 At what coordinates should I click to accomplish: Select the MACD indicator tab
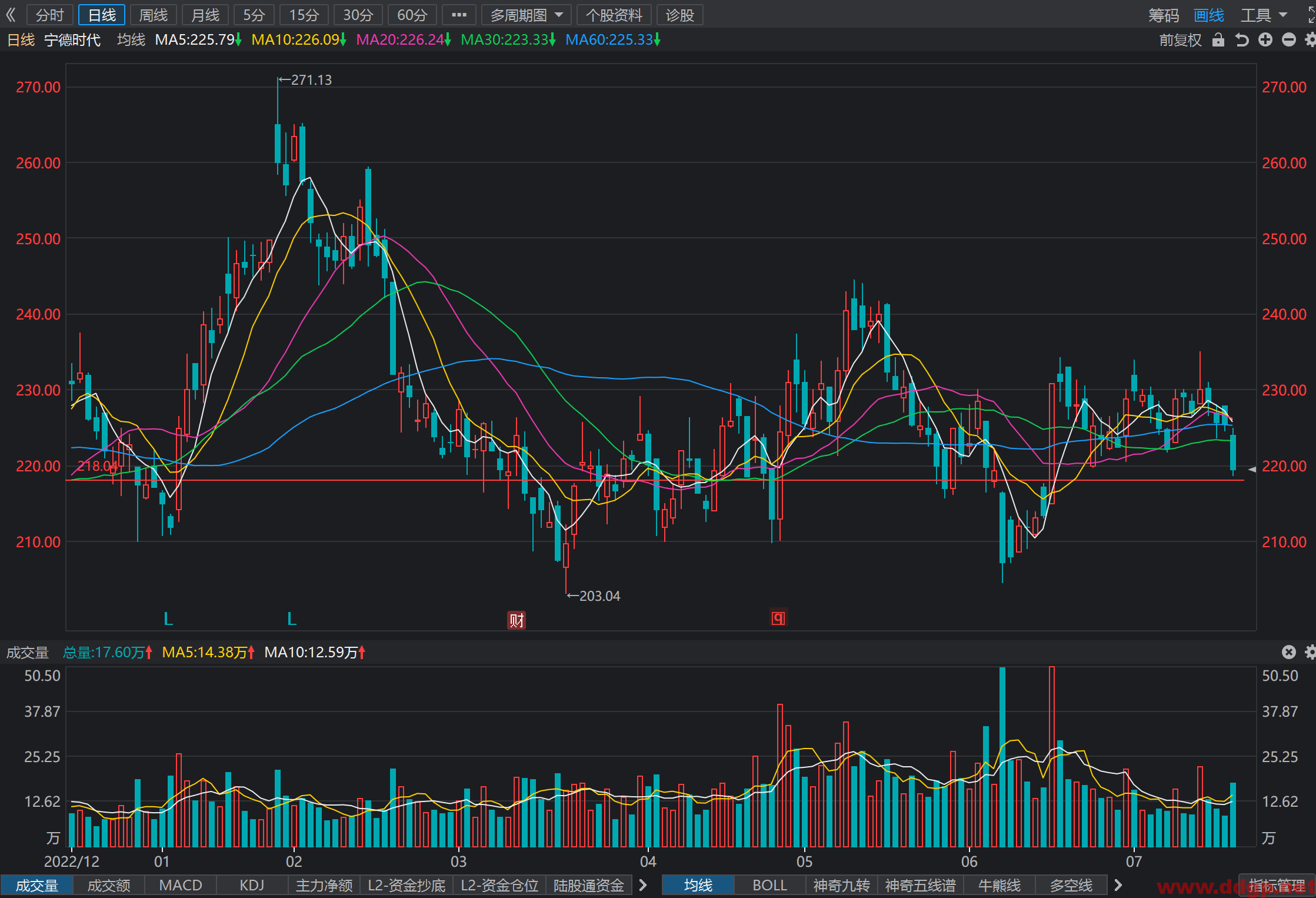181,885
